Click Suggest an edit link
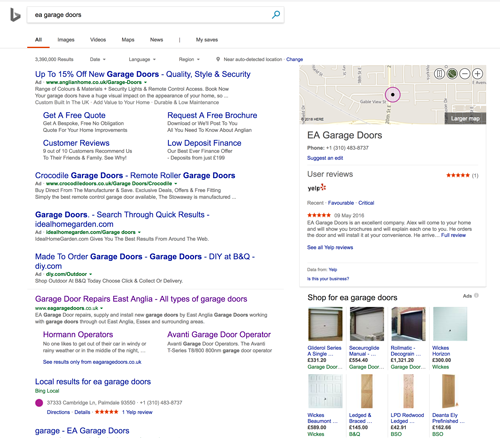The height and width of the screenshot is (438, 500). coord(325,158)
